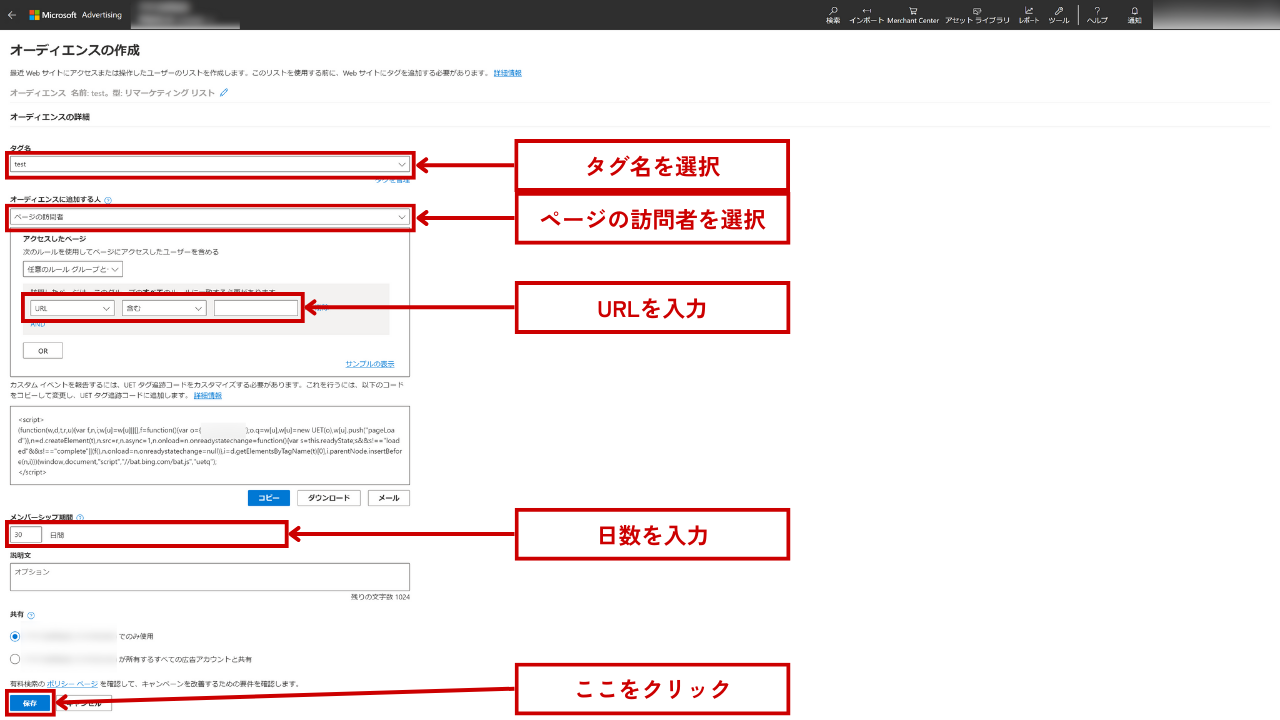Open the ツール tools menu
1280x720 pixels.
(x=1059, y=15)
